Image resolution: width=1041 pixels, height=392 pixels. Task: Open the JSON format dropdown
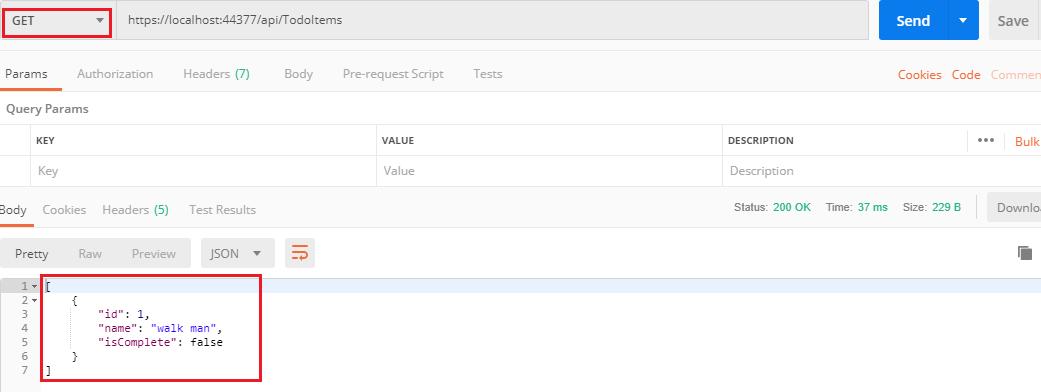coord(238,253)
